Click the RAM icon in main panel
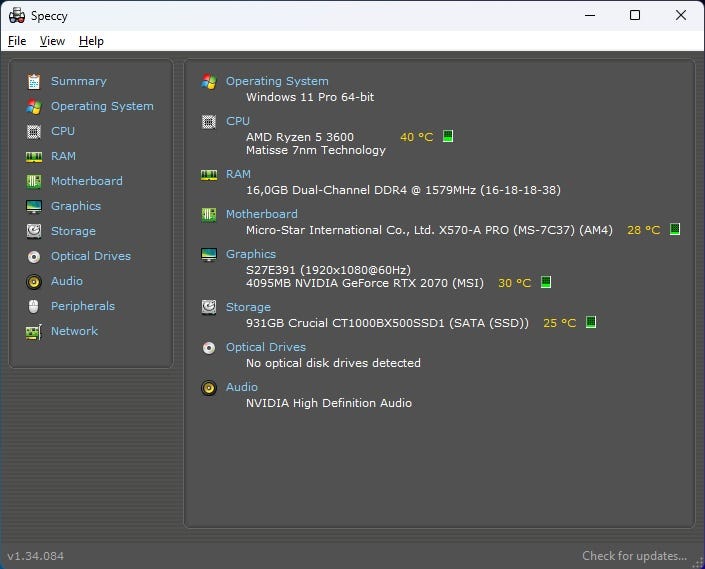Viewport: 705px width, 569px height. (x=209, y=174)
